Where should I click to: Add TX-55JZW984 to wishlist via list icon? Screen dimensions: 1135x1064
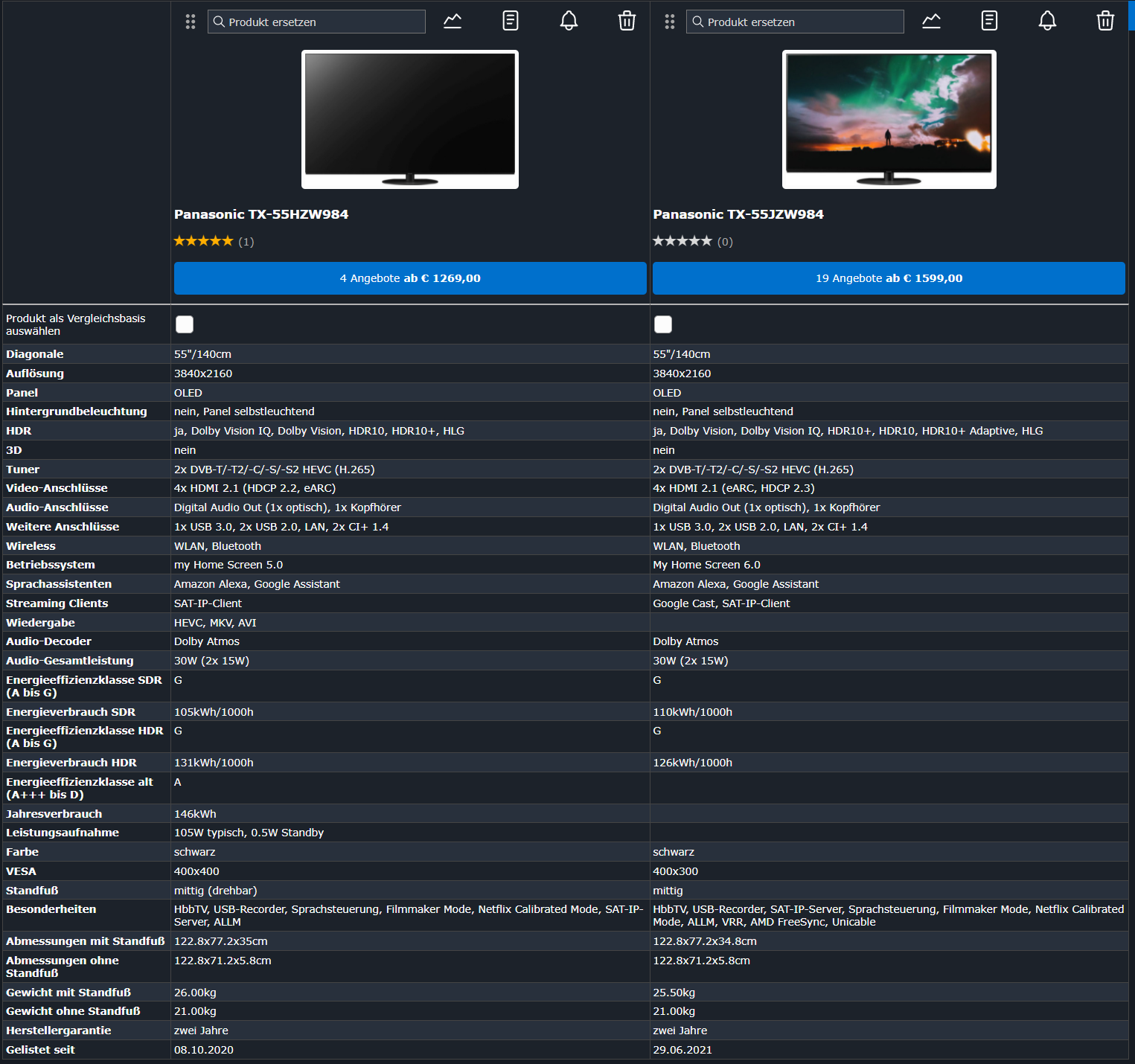point(989,21)
